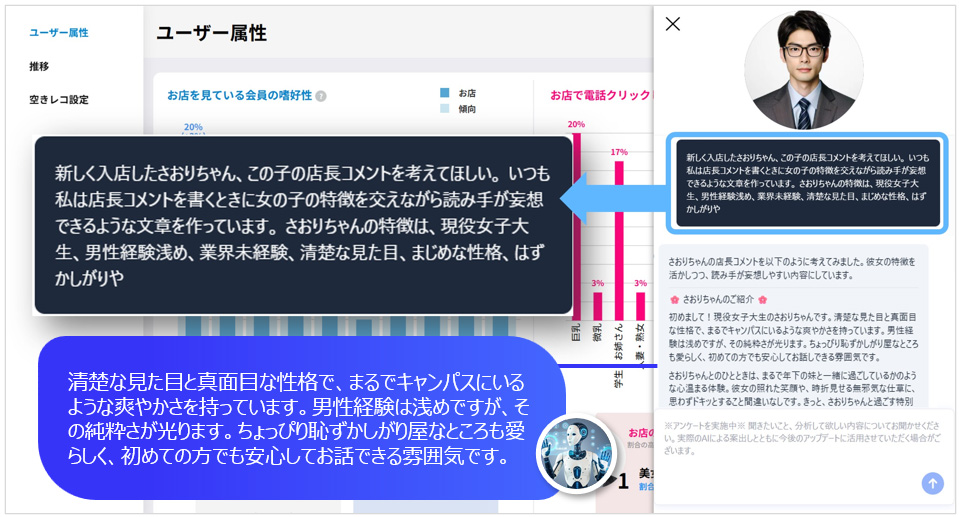This screenshot has height=517, width=959.
Task: Click the send arrow button in chat
Action: click(x=932, y=483)
